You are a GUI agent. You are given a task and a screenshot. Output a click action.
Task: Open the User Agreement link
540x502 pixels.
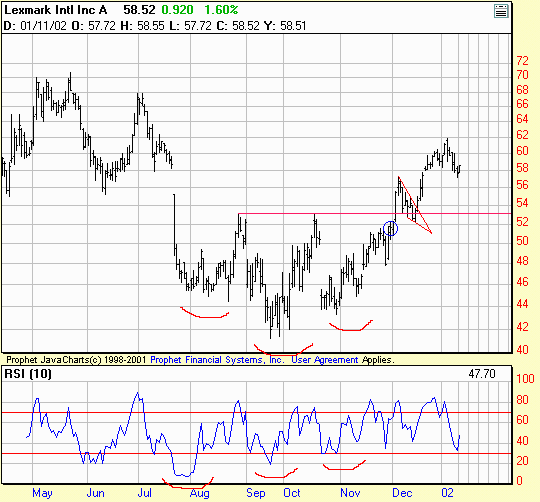[x=325, y=360]
